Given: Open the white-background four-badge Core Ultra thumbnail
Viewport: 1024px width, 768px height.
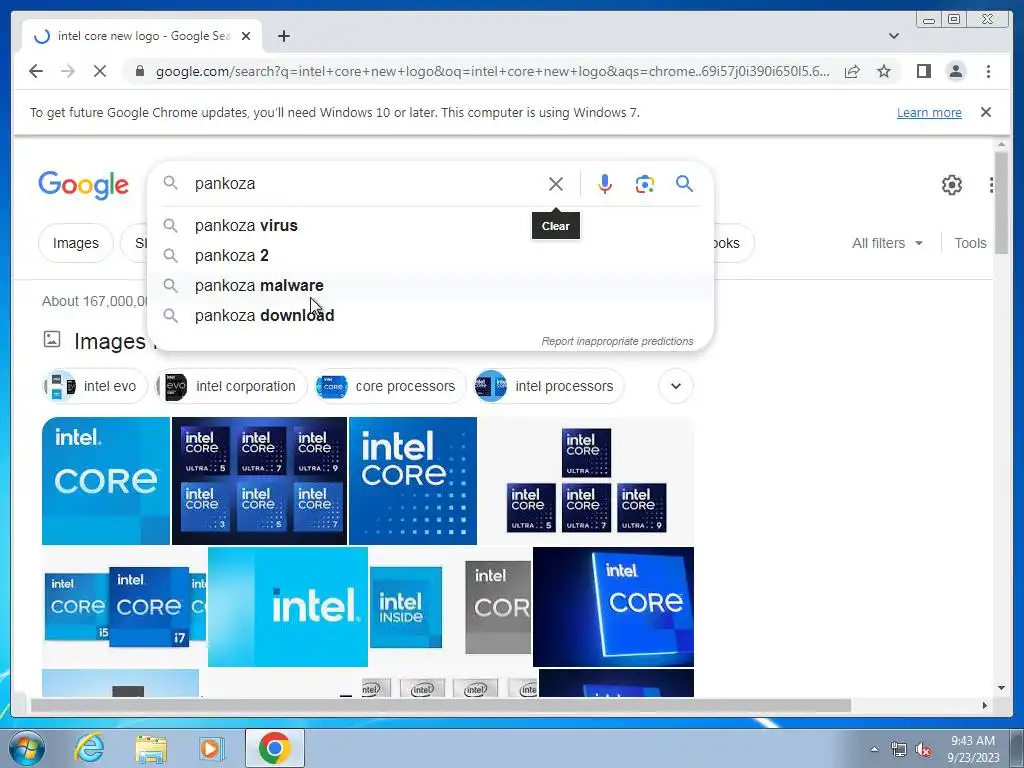Looking at the screenshot, I should coord(586,481).
